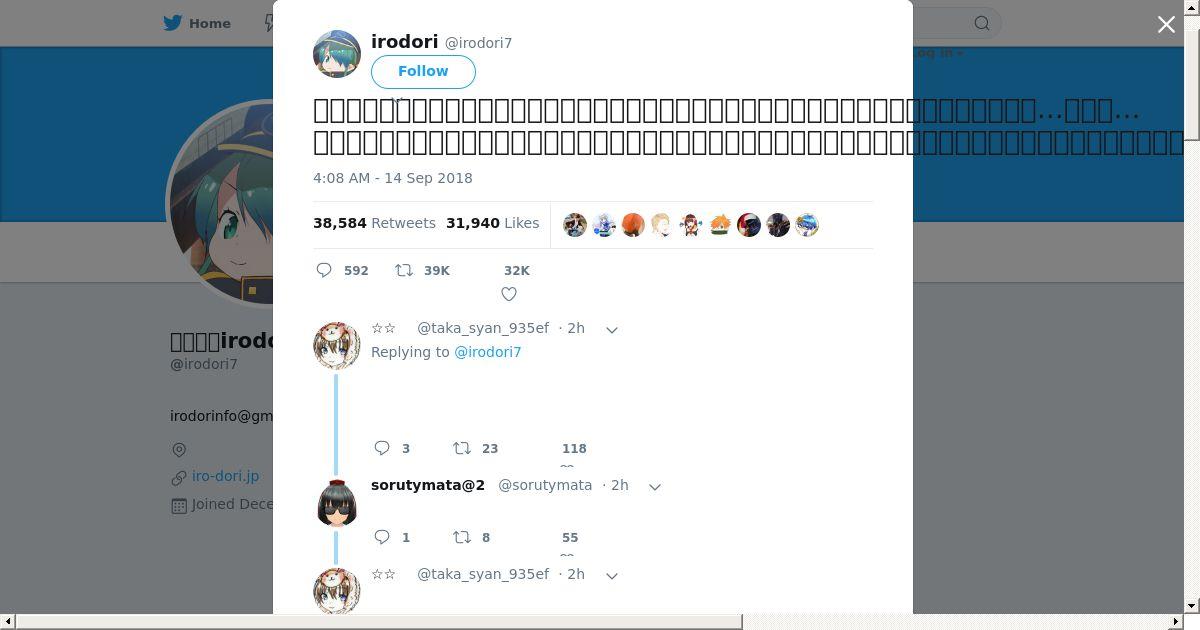Image resolution: width=1200 pixels, height=630 pixels.
Task: Click the search magnifier icon
Action: coord(982,23)
